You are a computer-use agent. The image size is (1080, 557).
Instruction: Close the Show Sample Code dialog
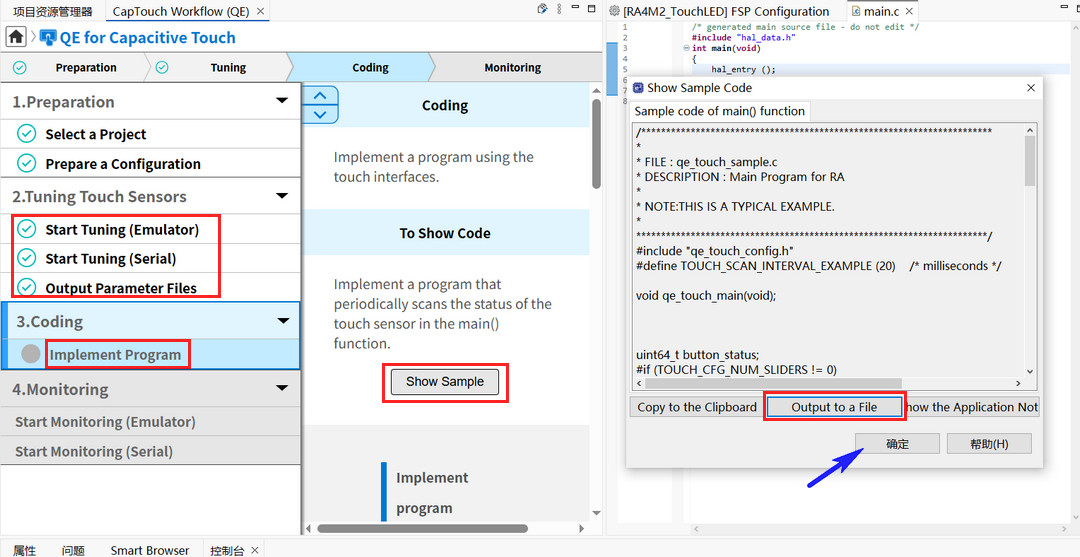[x=1030, y=87]
